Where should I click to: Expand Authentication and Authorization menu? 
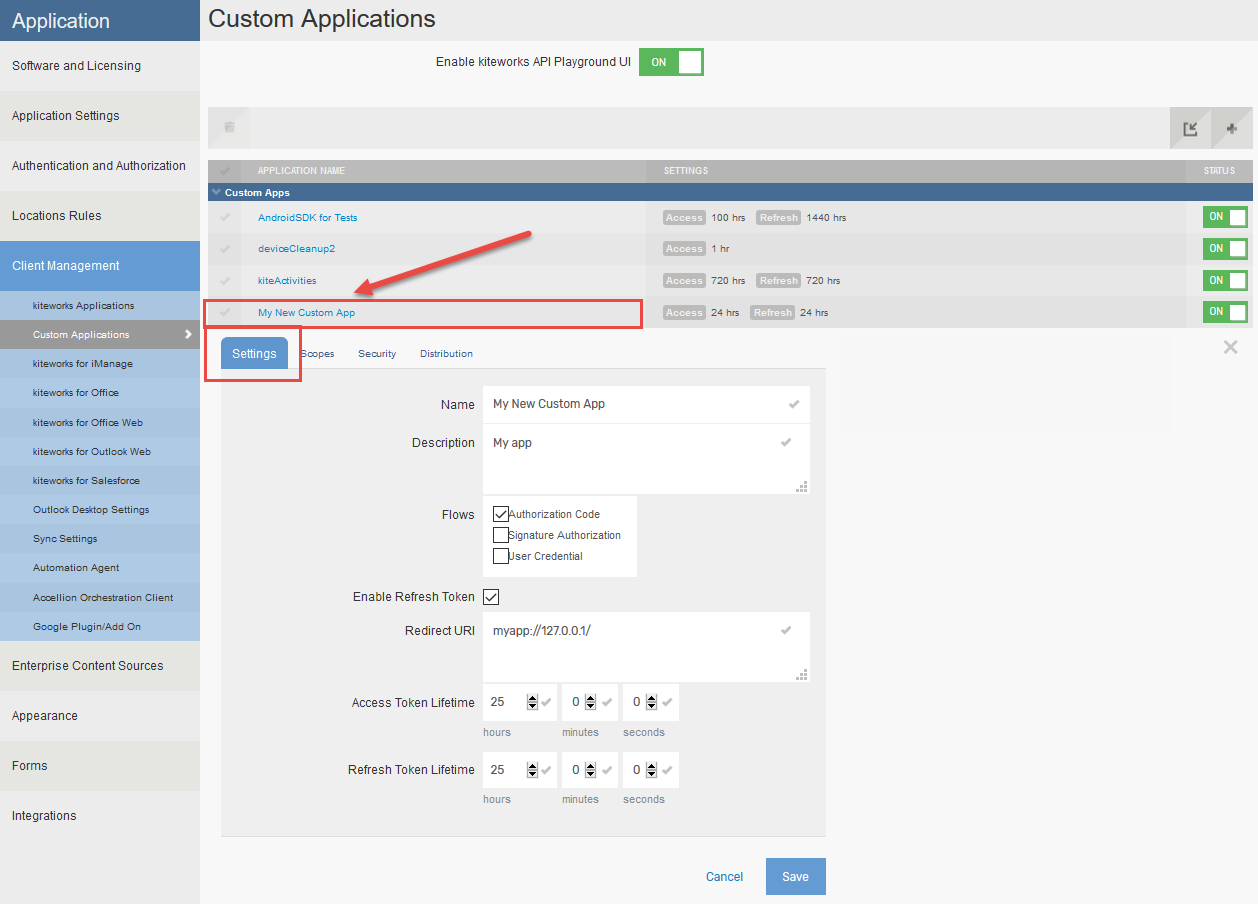pos(99,166)
